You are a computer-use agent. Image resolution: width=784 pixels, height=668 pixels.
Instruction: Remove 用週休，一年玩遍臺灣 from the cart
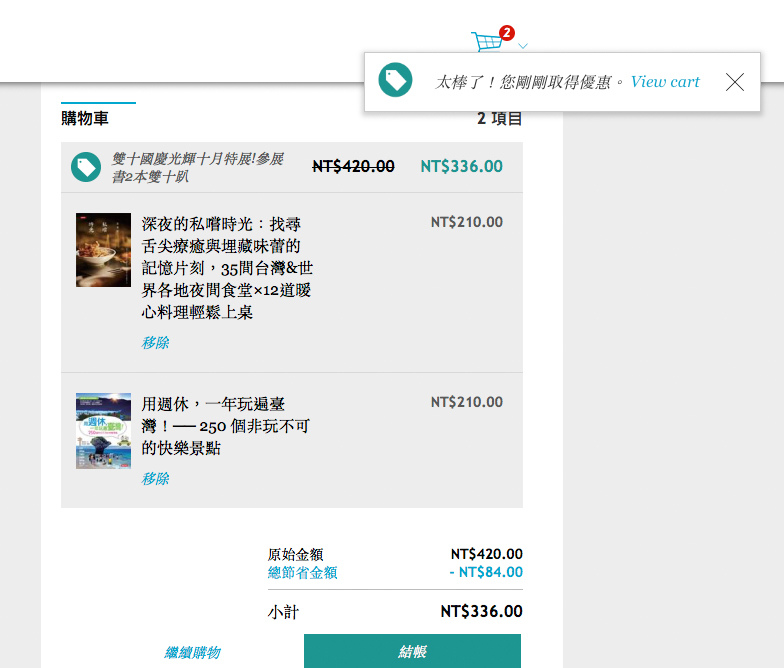(x=156, y=478)
